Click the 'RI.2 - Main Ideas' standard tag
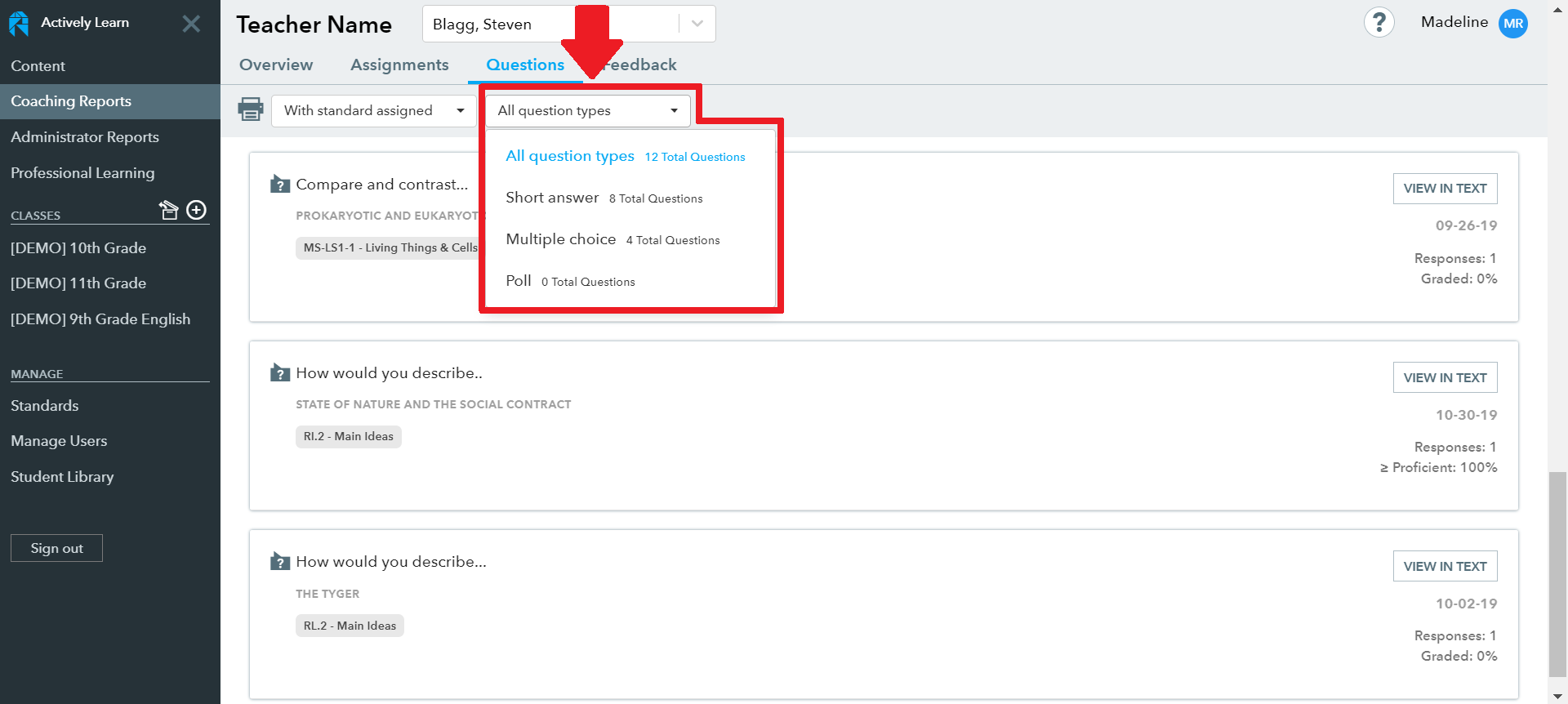1568x704 pixels. [x=349, y=437]
